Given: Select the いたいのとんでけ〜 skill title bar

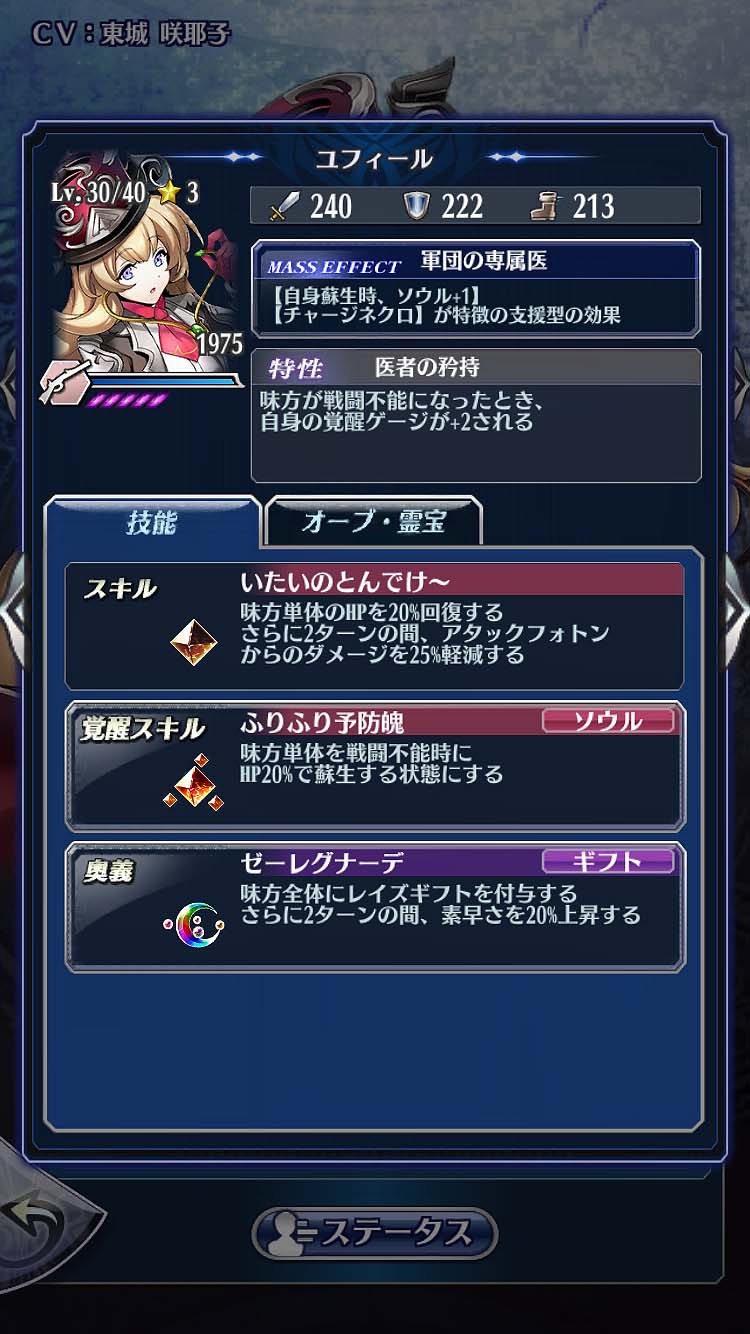Looking at the screenshot, I should [461, 580].
